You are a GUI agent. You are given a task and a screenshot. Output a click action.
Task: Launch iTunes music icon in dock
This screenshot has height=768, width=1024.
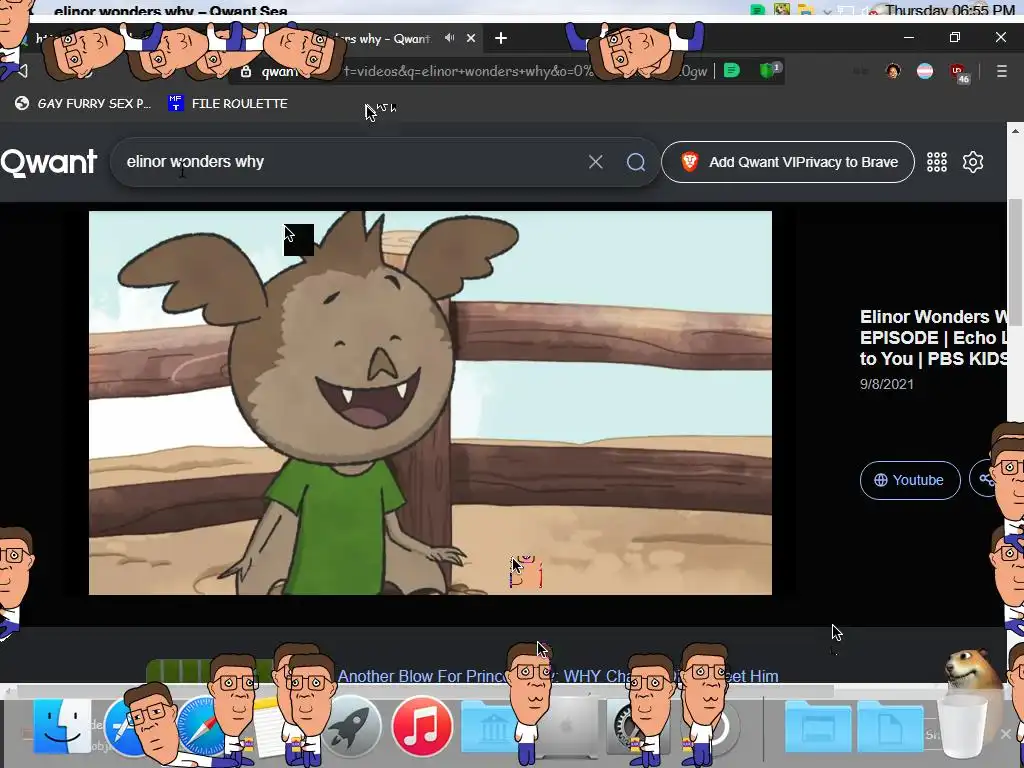tap(422, 726)
